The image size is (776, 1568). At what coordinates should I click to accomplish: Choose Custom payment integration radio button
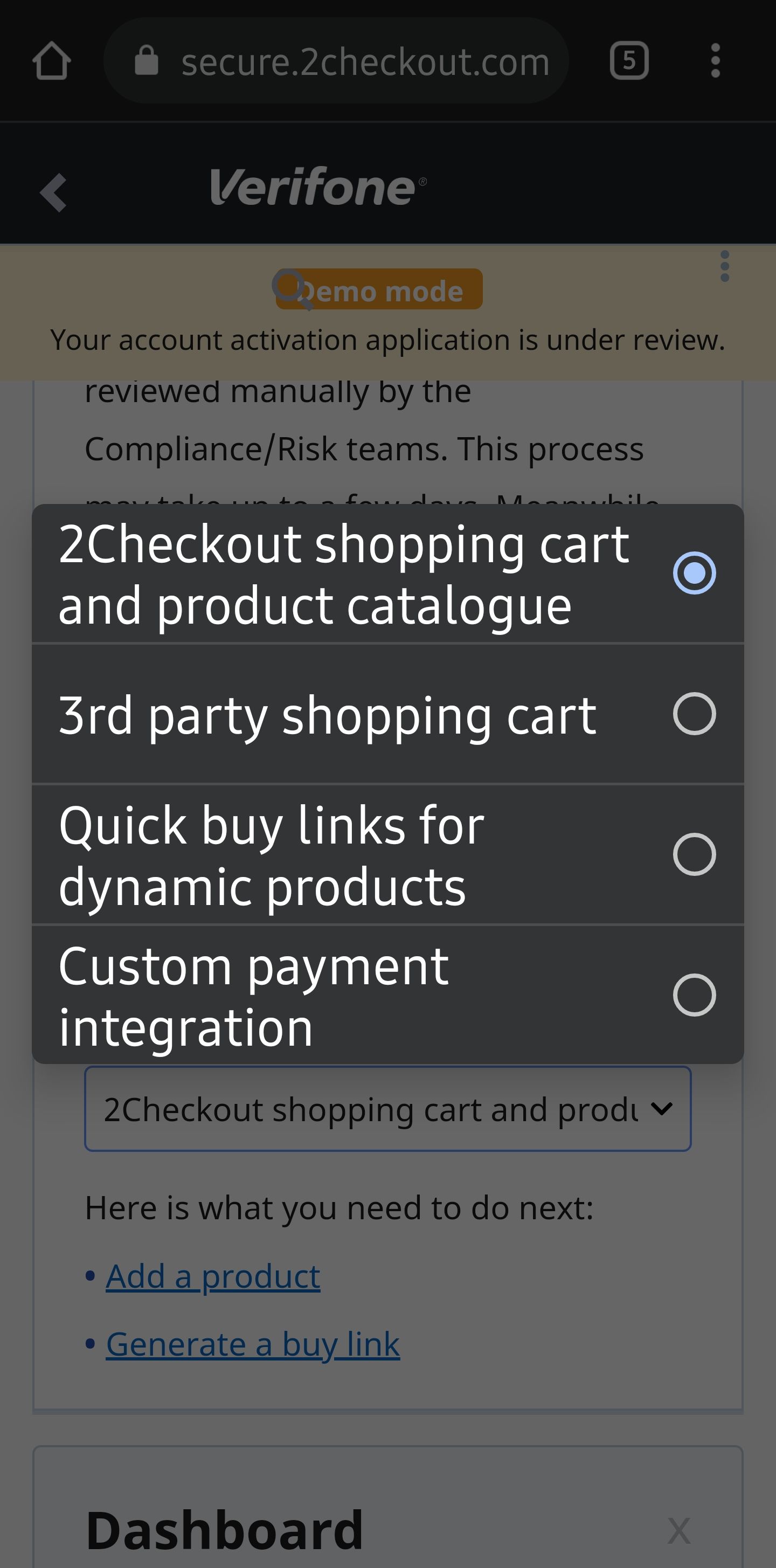point(694,995)
